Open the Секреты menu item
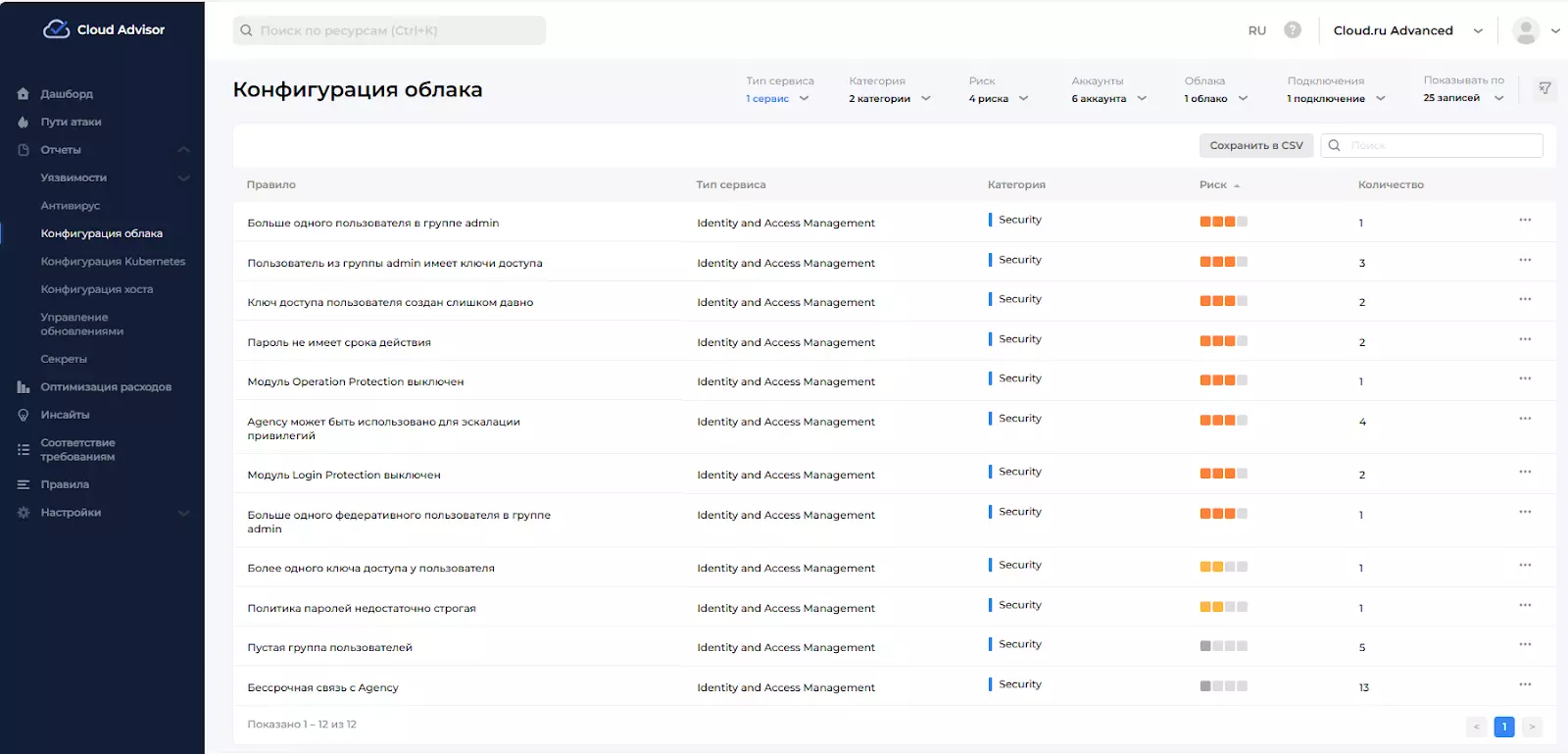This screenshot has height=754, width=1568. click(x=64, y=359)
